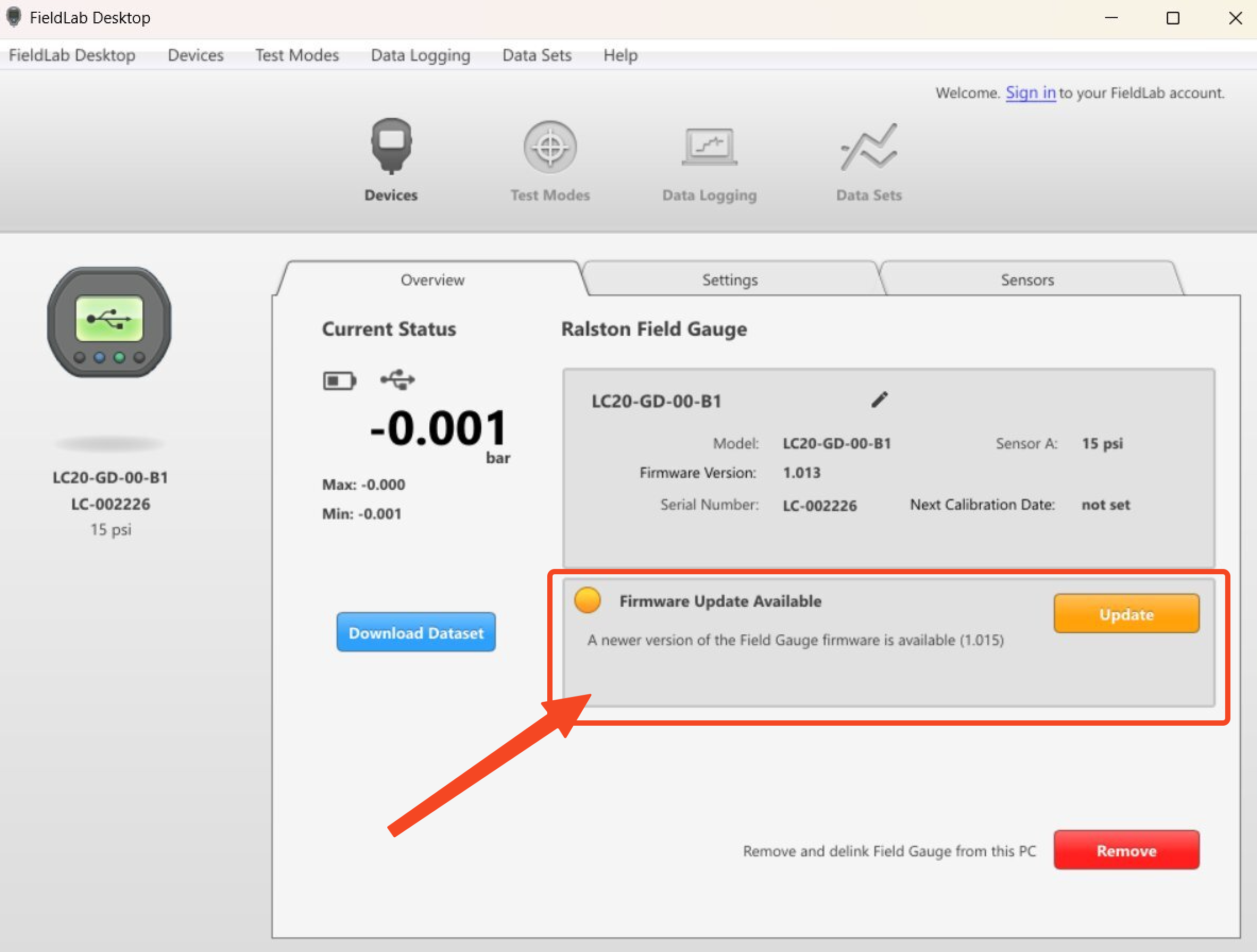The width and height of the screenshot is (1257, 952).
Task: Click the Sensor A value 15 psi
Action: (1102, 443)
